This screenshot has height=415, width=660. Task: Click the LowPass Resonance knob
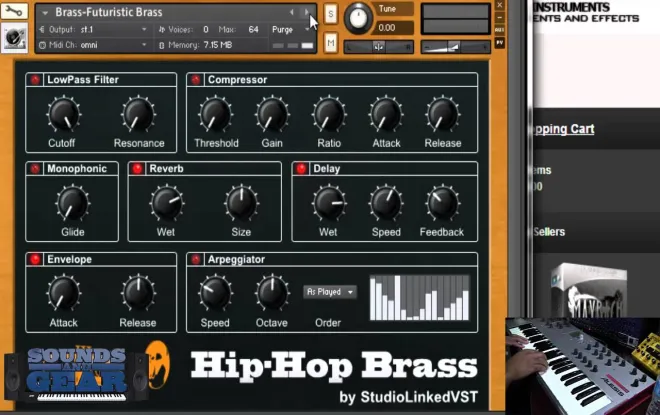pos(138,114)
